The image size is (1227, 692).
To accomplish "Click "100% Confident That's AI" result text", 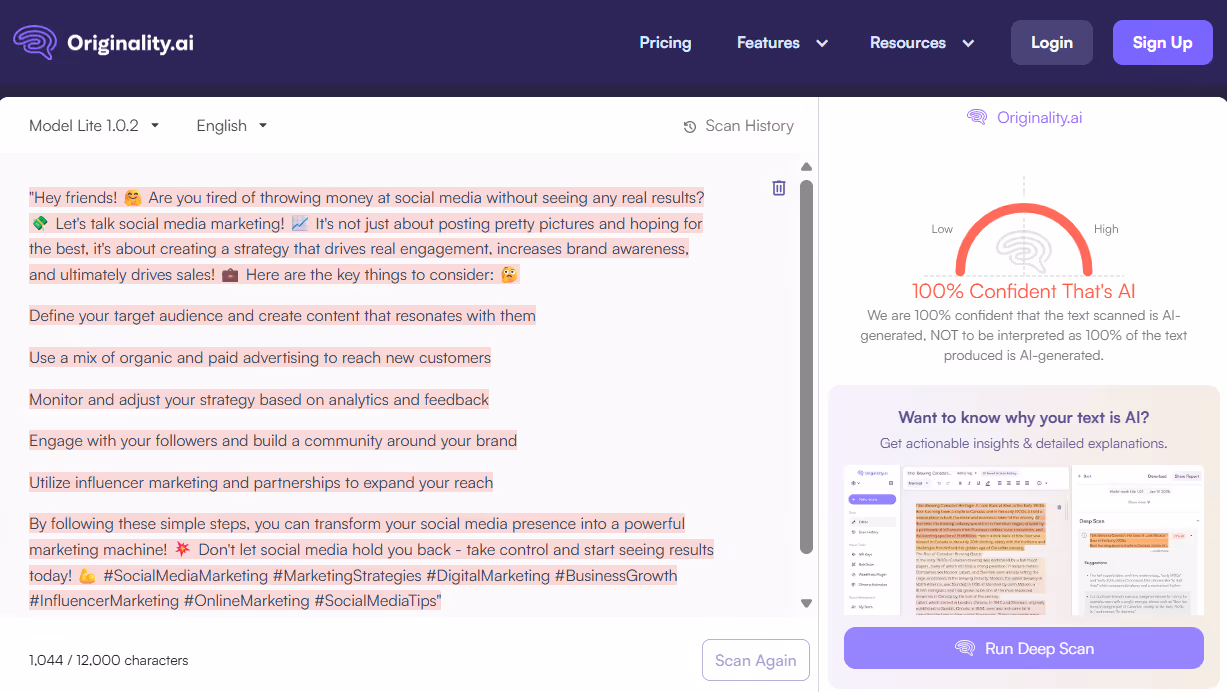I will (x=1024, y=292).
